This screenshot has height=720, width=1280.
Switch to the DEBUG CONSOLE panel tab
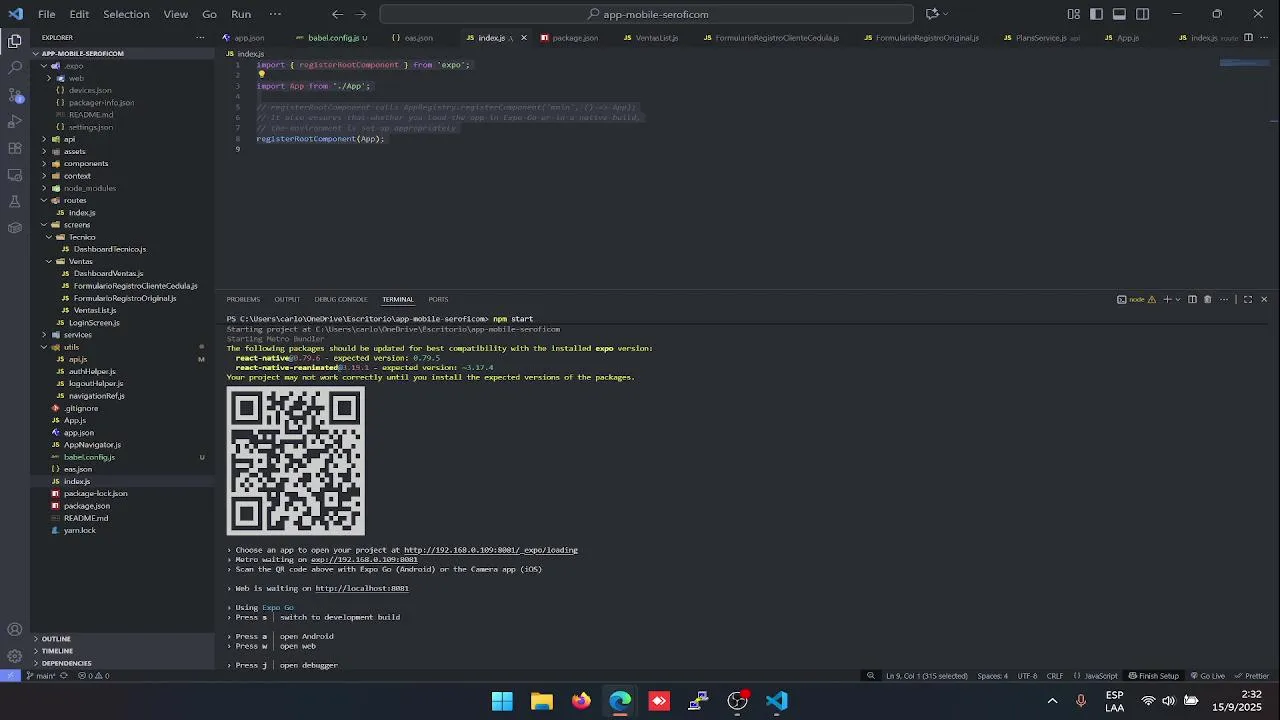341,299
